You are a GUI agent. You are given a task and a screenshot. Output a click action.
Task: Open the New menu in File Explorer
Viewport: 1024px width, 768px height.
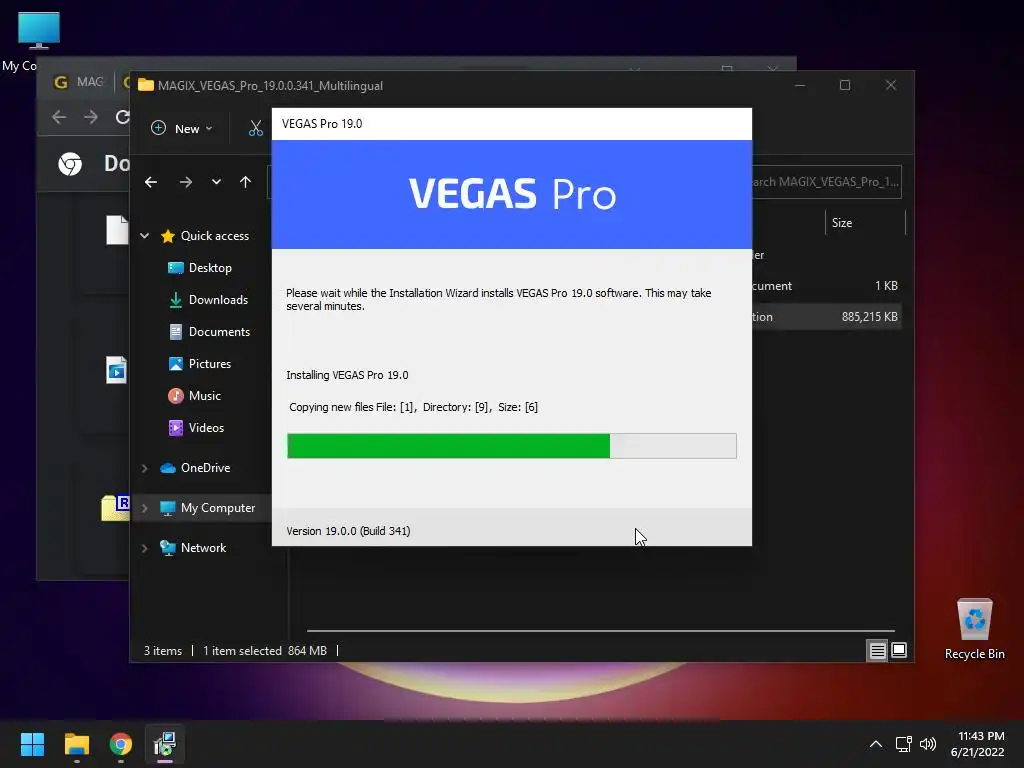[x=182, y=129]
